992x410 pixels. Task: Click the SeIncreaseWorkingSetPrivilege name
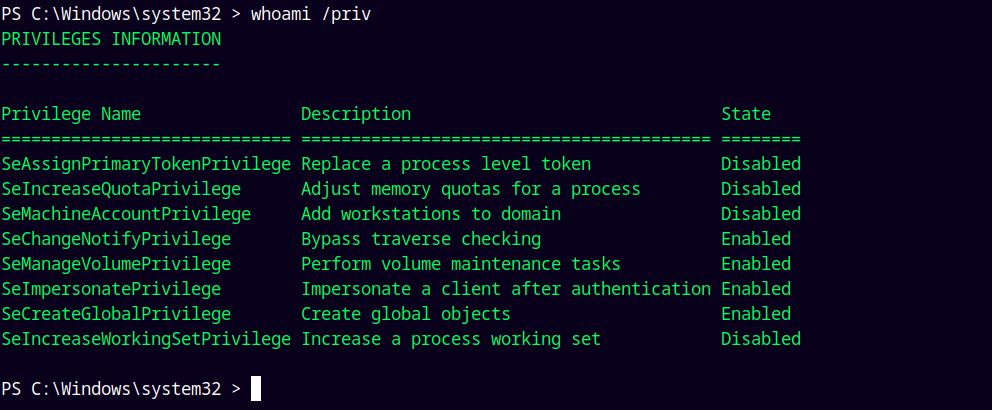click(146, 339)
